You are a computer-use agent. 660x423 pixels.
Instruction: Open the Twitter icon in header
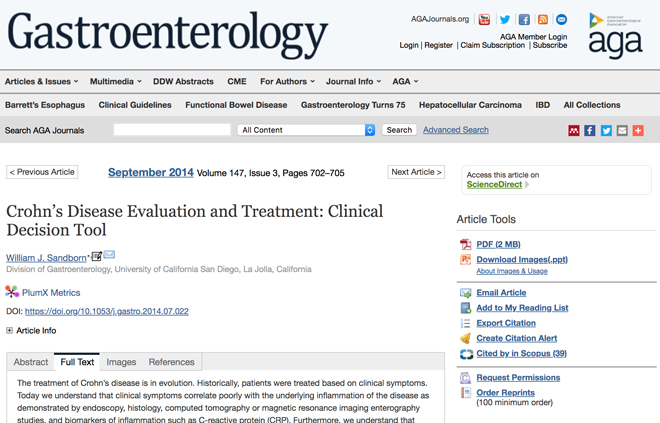(505, 19)
